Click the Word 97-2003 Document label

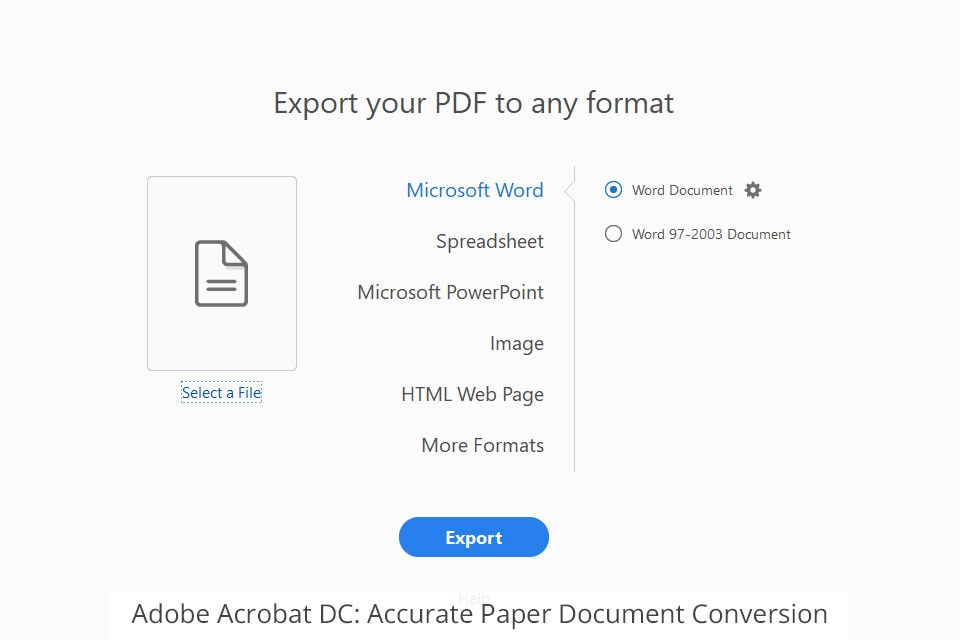(711, 234)
